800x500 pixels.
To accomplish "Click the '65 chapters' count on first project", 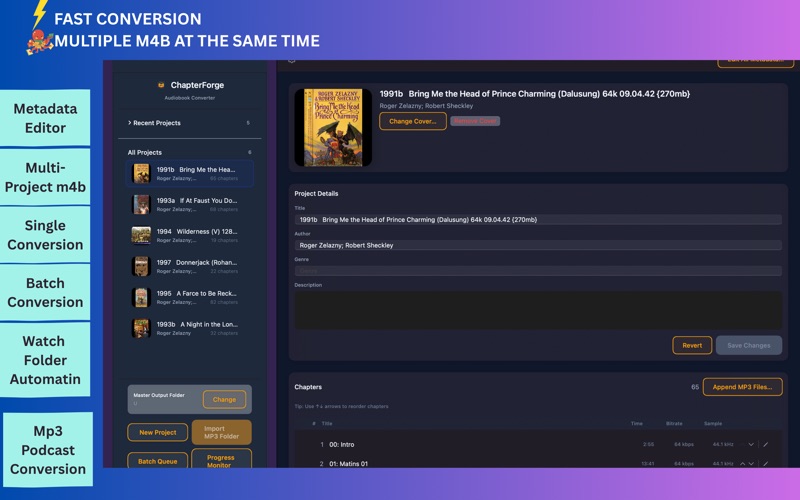I will [x=224, y=179].
